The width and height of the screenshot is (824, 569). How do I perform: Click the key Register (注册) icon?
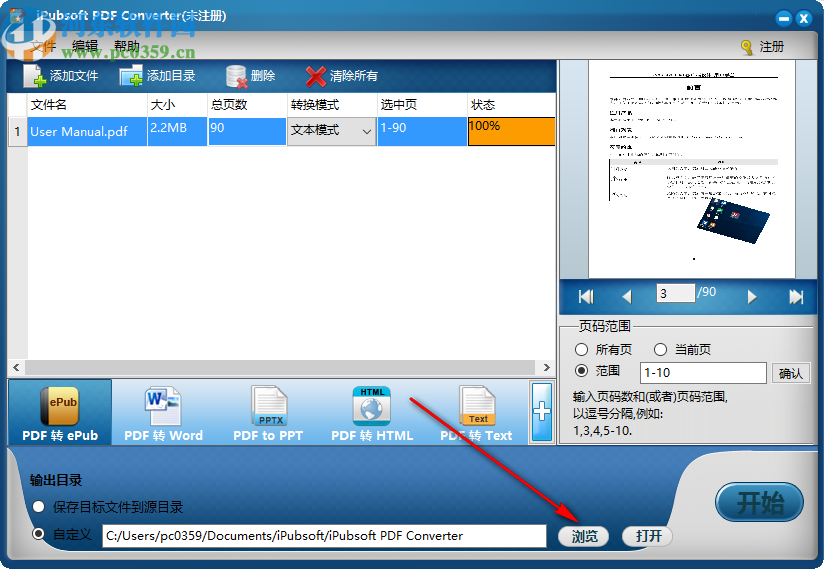click(x=746, y=47)
